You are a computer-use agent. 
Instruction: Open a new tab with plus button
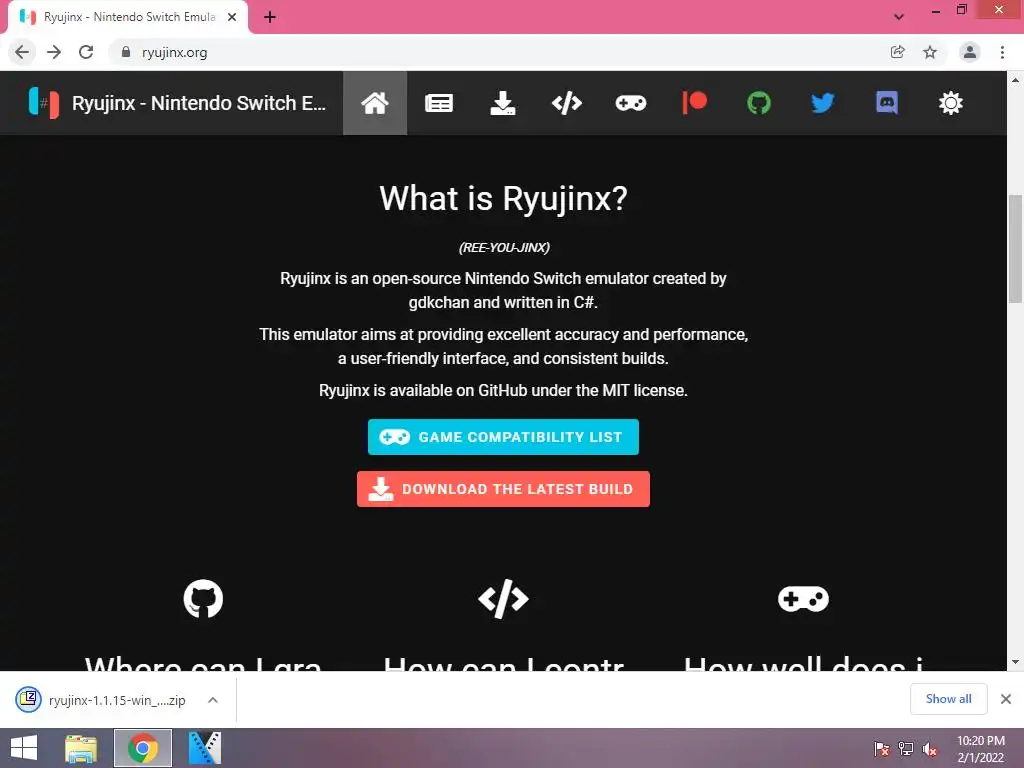[x=270, y=17]
